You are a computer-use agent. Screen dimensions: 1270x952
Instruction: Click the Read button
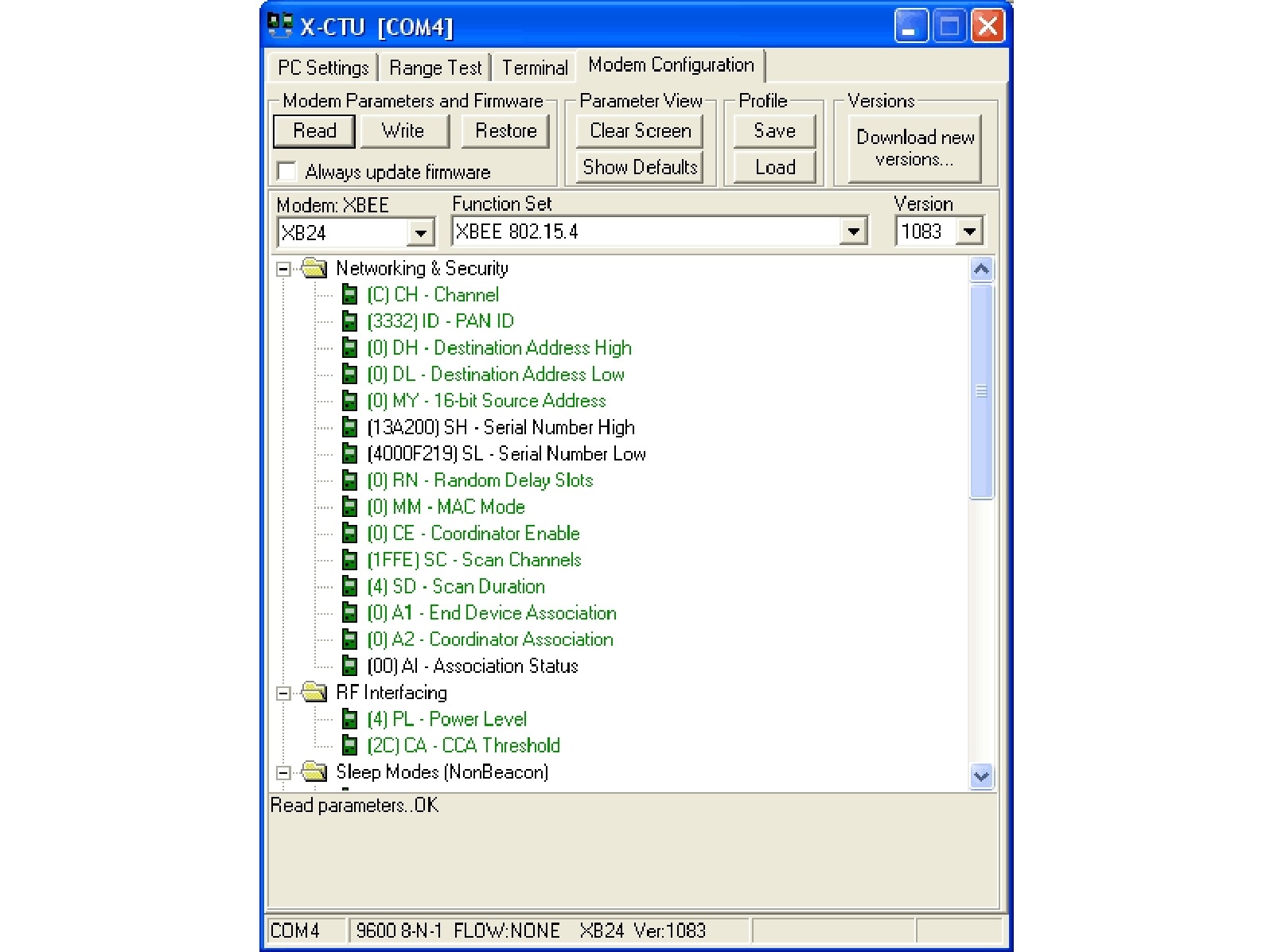click(314, 131)
